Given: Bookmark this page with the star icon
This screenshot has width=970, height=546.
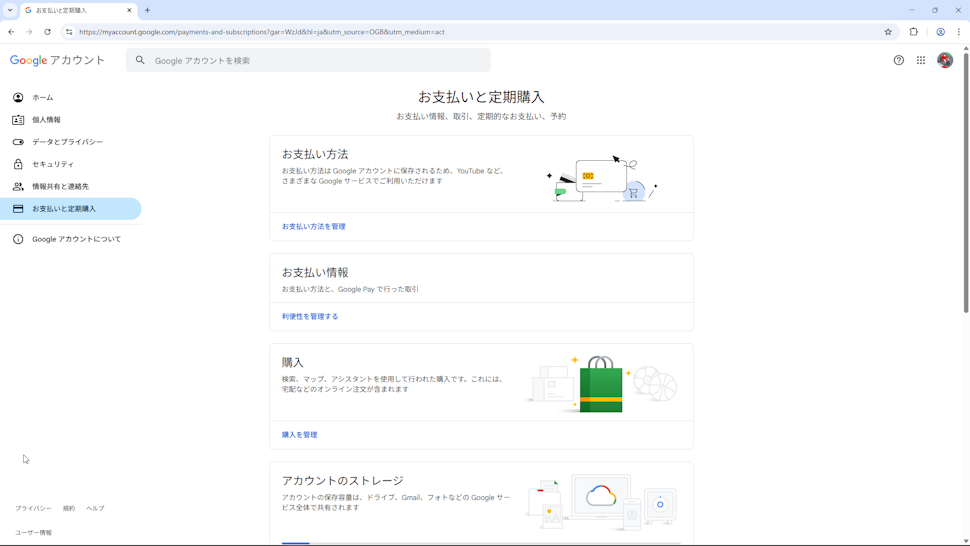Looking at the screenshot, I should (x=888, y=32).
